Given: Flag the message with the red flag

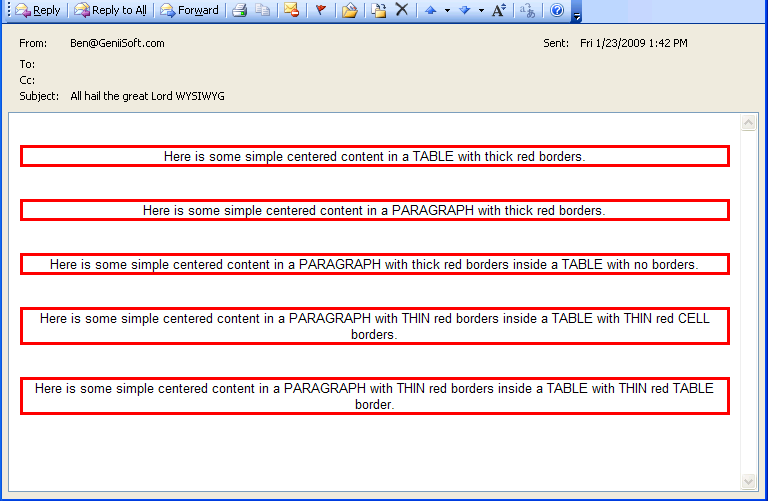Looking at the screenshot, I should 321,11.
